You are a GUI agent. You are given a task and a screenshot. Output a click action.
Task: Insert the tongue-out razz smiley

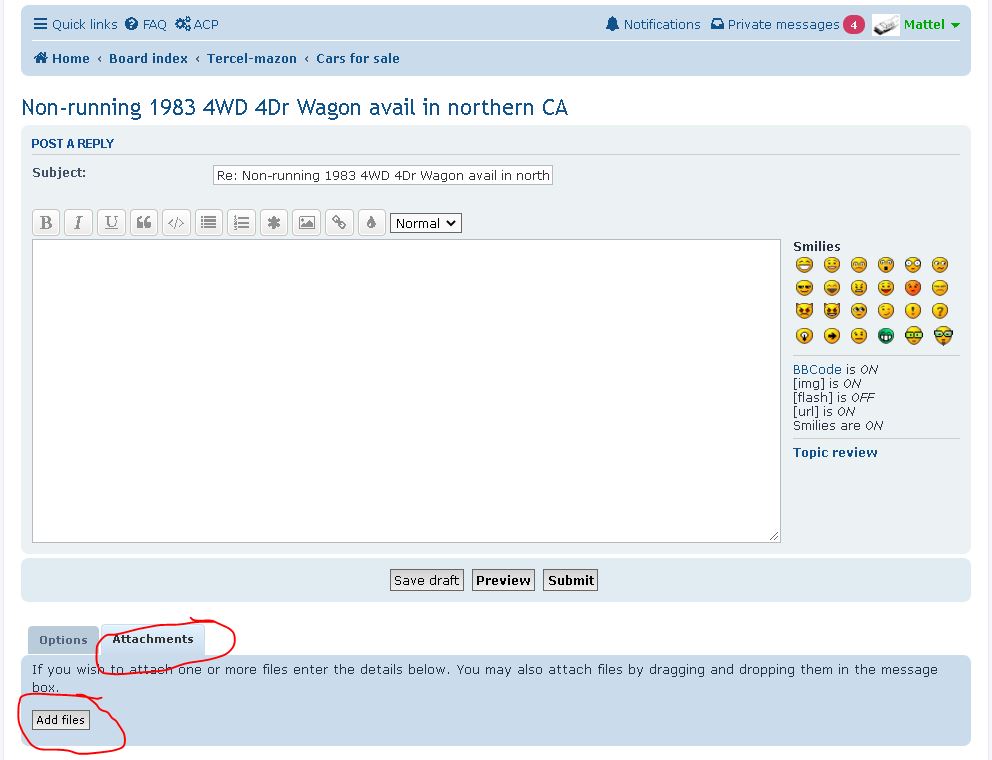point(886,288)
